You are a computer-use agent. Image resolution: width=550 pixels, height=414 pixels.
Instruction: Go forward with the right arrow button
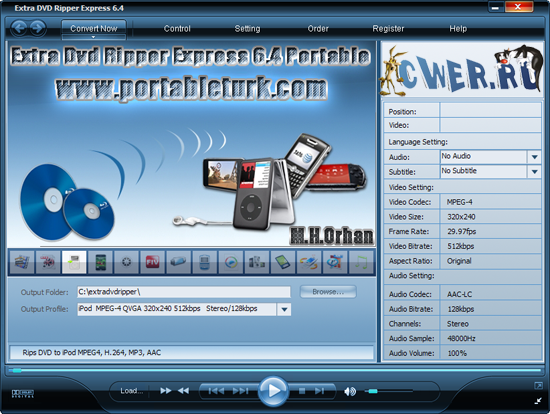[x=37, y=28]
